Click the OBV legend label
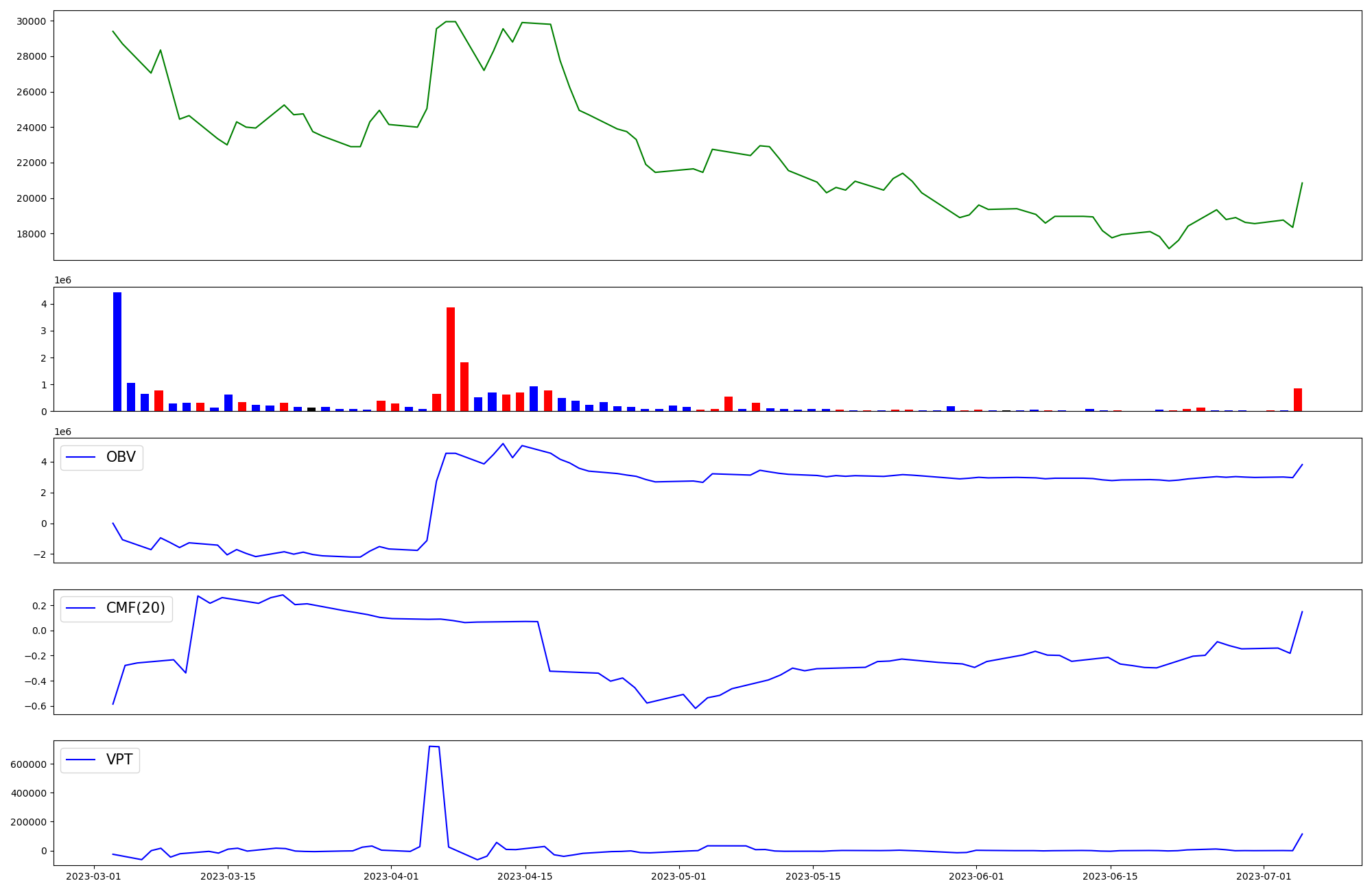This screenshot has width=1372, height=892. pos(121,457)
